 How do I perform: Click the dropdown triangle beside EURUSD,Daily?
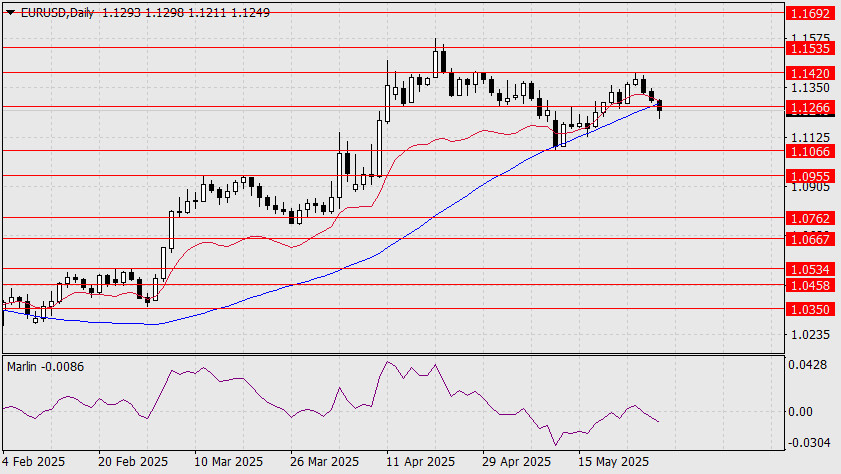[x=10, y=12]
